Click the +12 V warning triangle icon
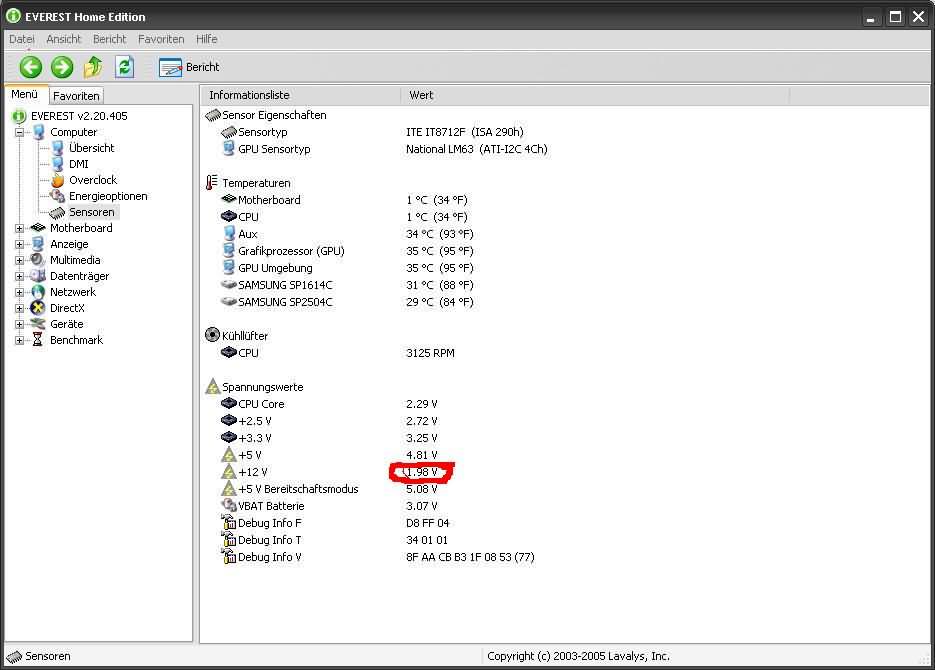Screen dimensions: 935x670 pyautogui.click(x=229, y=472)
